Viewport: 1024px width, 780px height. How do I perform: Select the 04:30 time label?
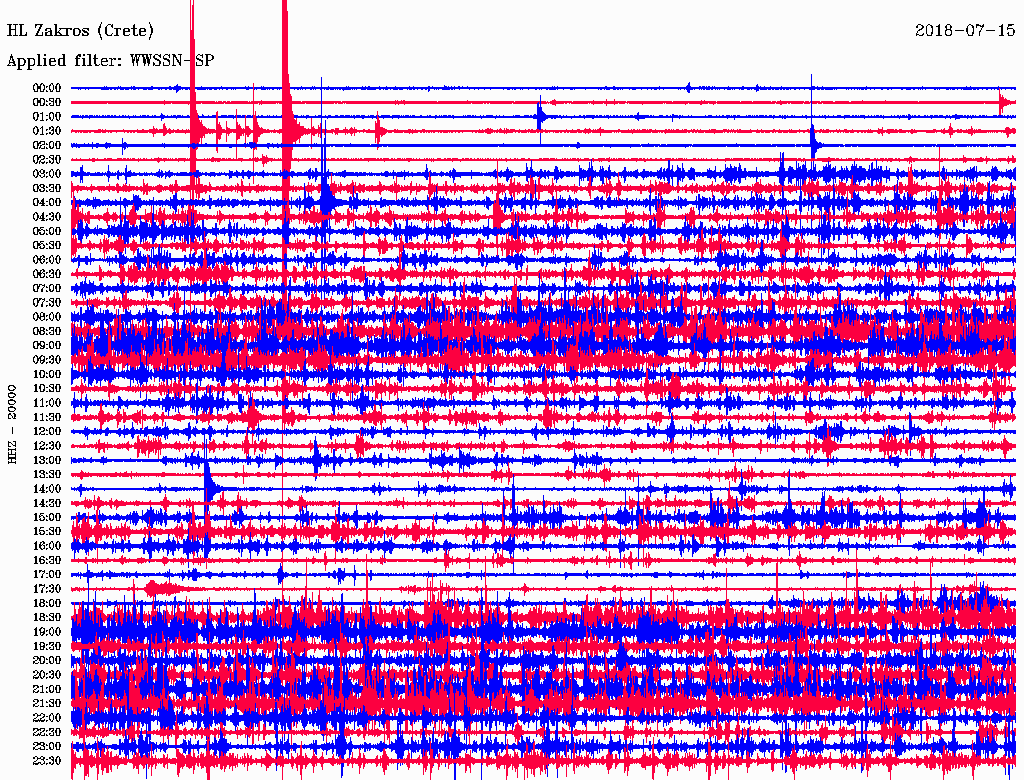tap(47, 217)
